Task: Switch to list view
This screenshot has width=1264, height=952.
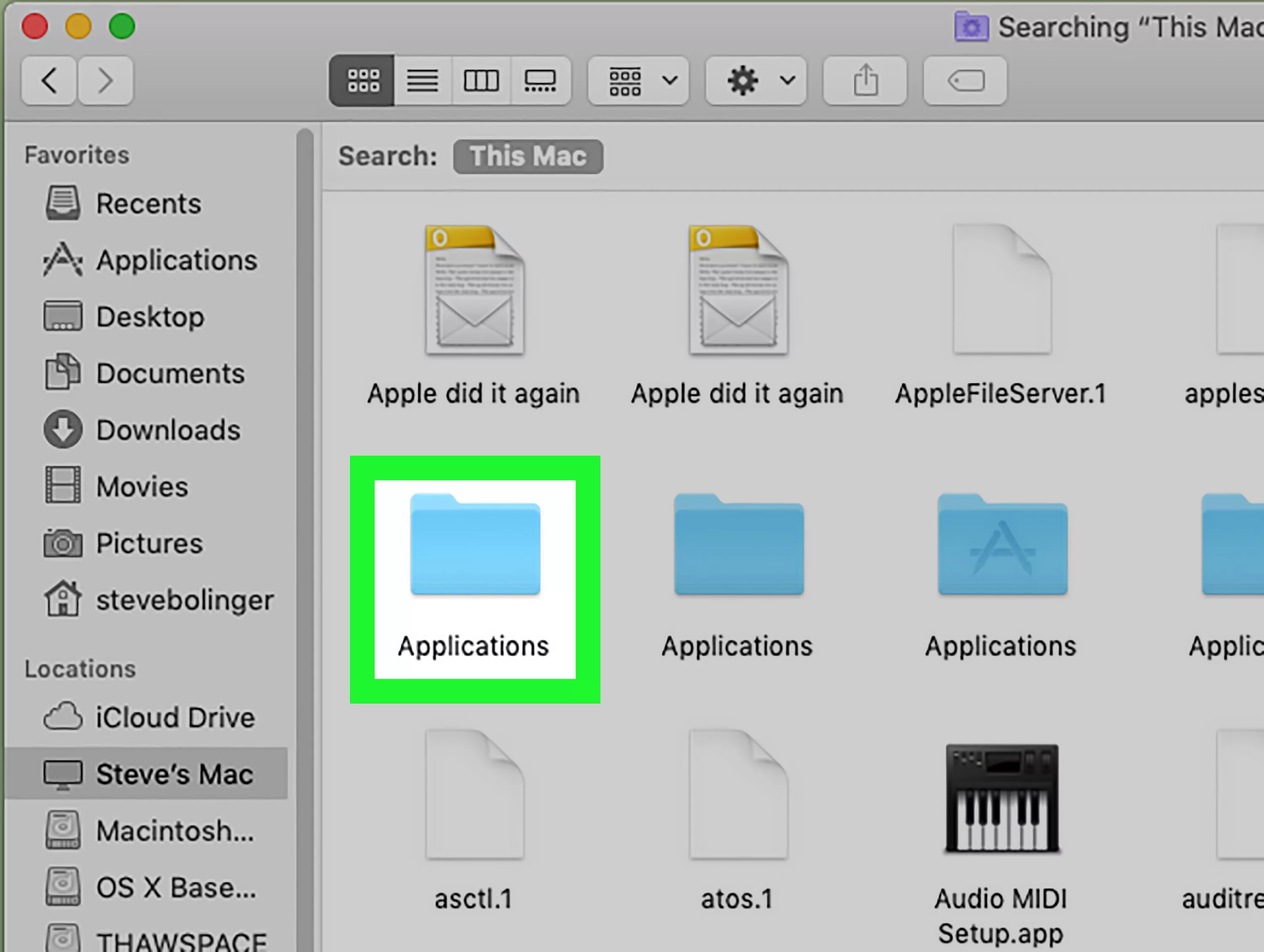Action: click(423, 80)
